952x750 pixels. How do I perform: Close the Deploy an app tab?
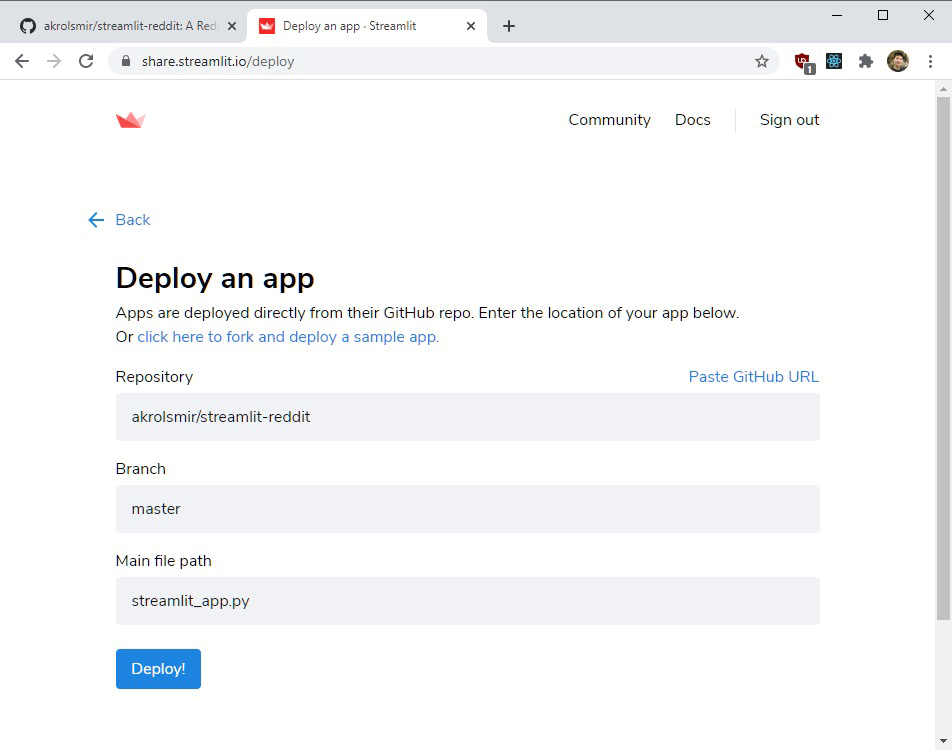(x=471, y=26)
